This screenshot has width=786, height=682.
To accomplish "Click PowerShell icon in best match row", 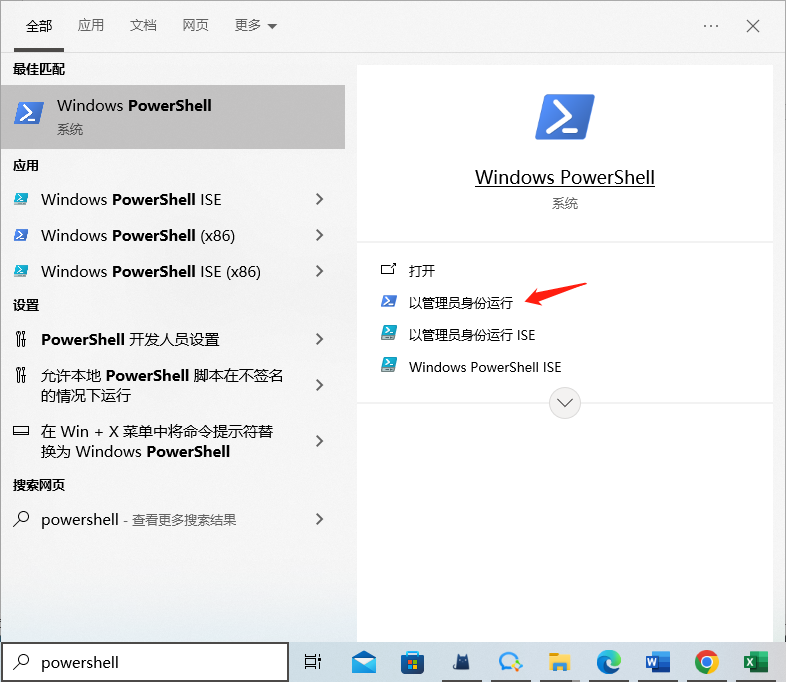I will (x=29, y=113).
